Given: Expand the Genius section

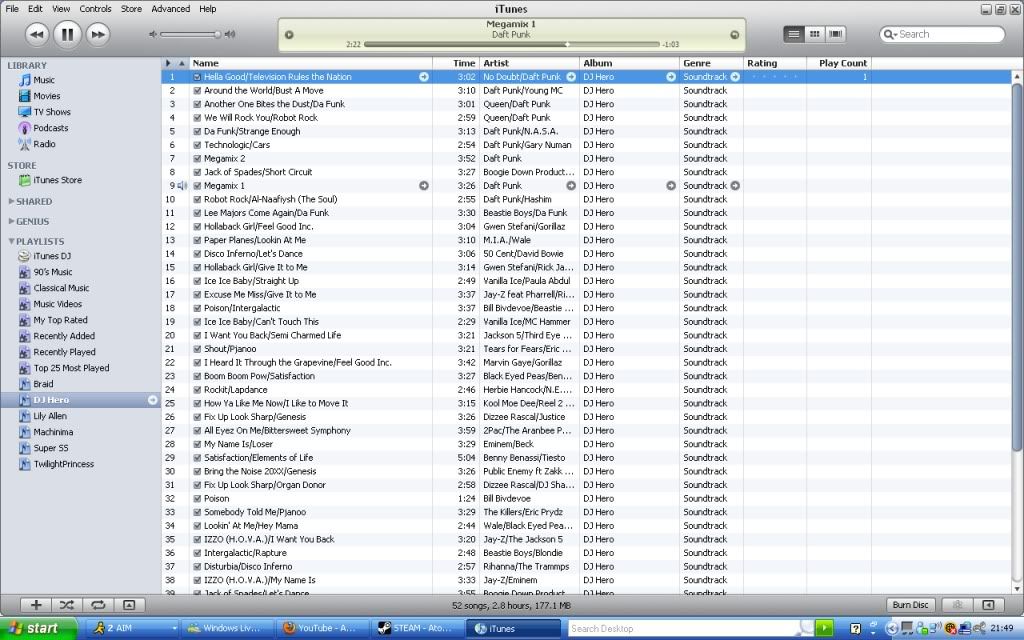Looking at the screenshot, I should (x=11, y=221).
